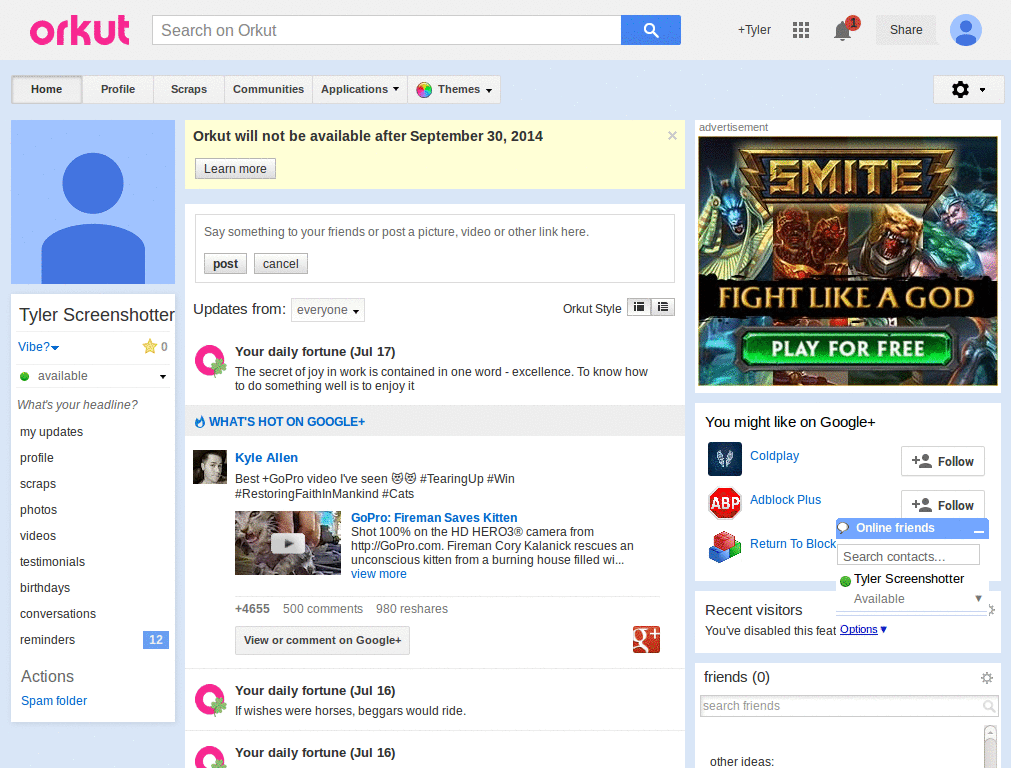The image size is (1024, 768).
Task: Expand the chat Available status arrow
Action: (978, 598)
